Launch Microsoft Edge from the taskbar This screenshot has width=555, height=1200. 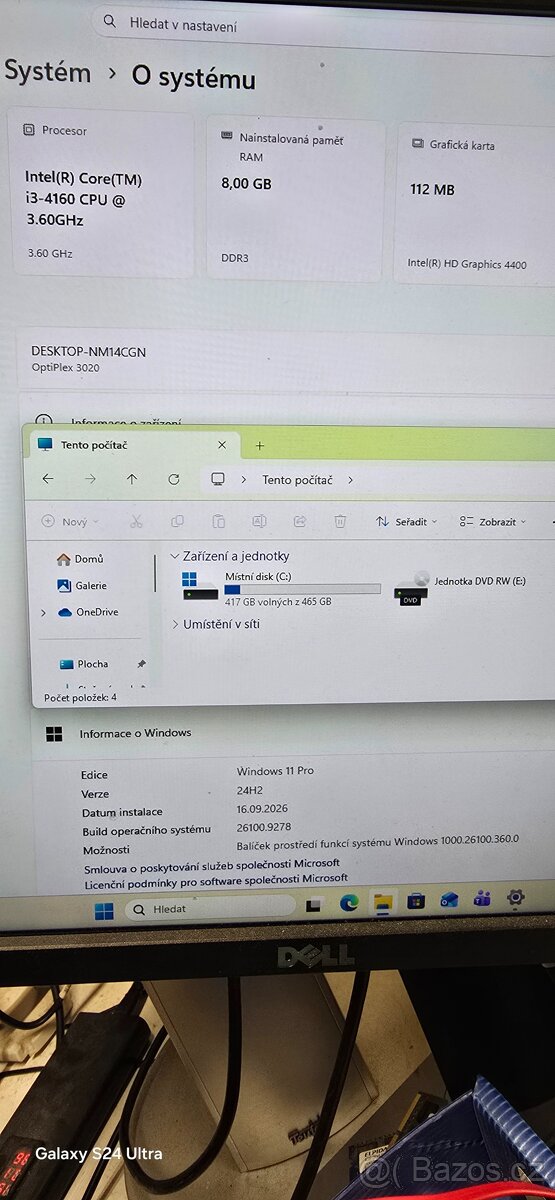pyautogui.click(x=349, y=903)
